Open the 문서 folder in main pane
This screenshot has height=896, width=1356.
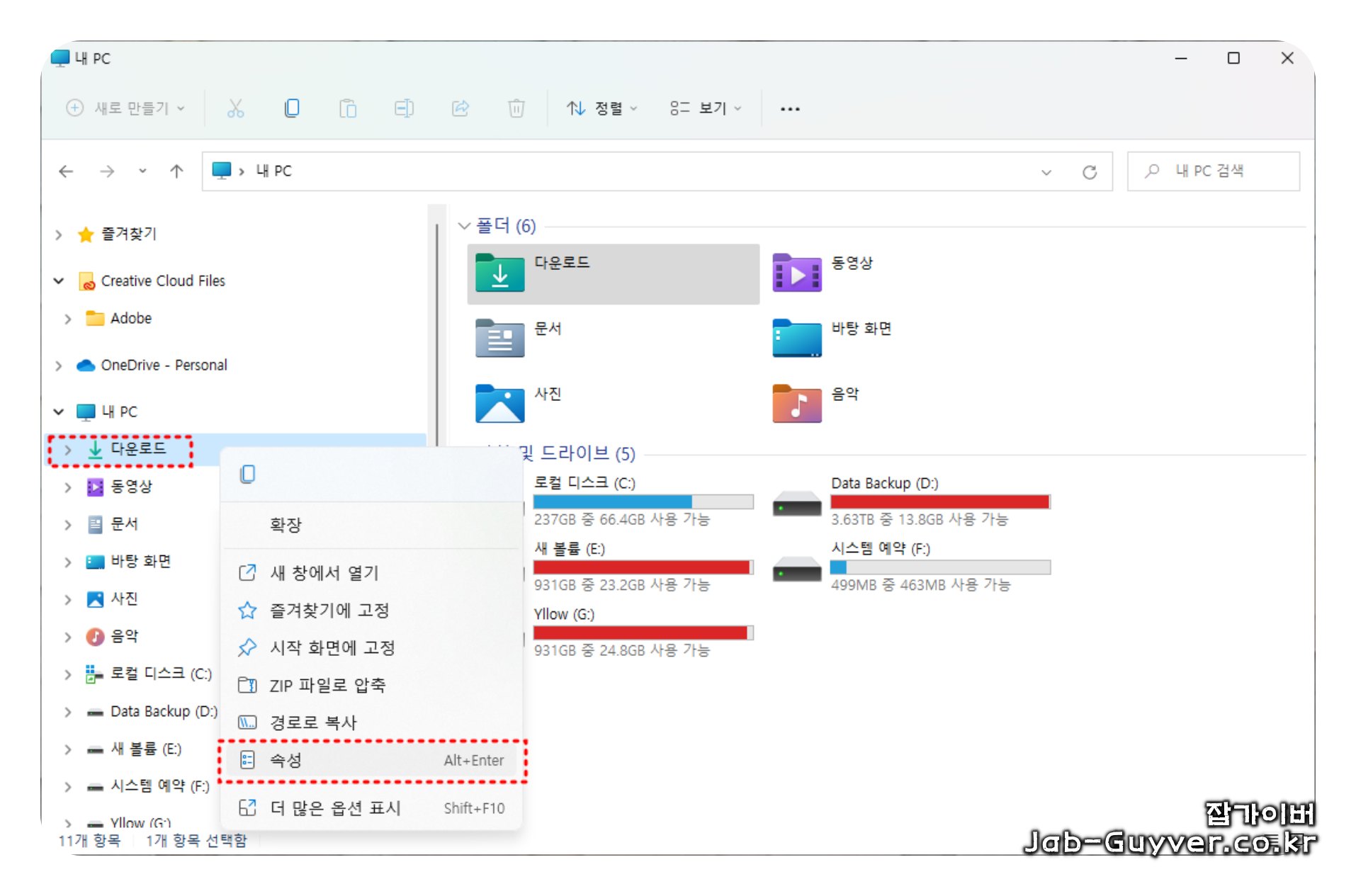(x=499, y=338)
